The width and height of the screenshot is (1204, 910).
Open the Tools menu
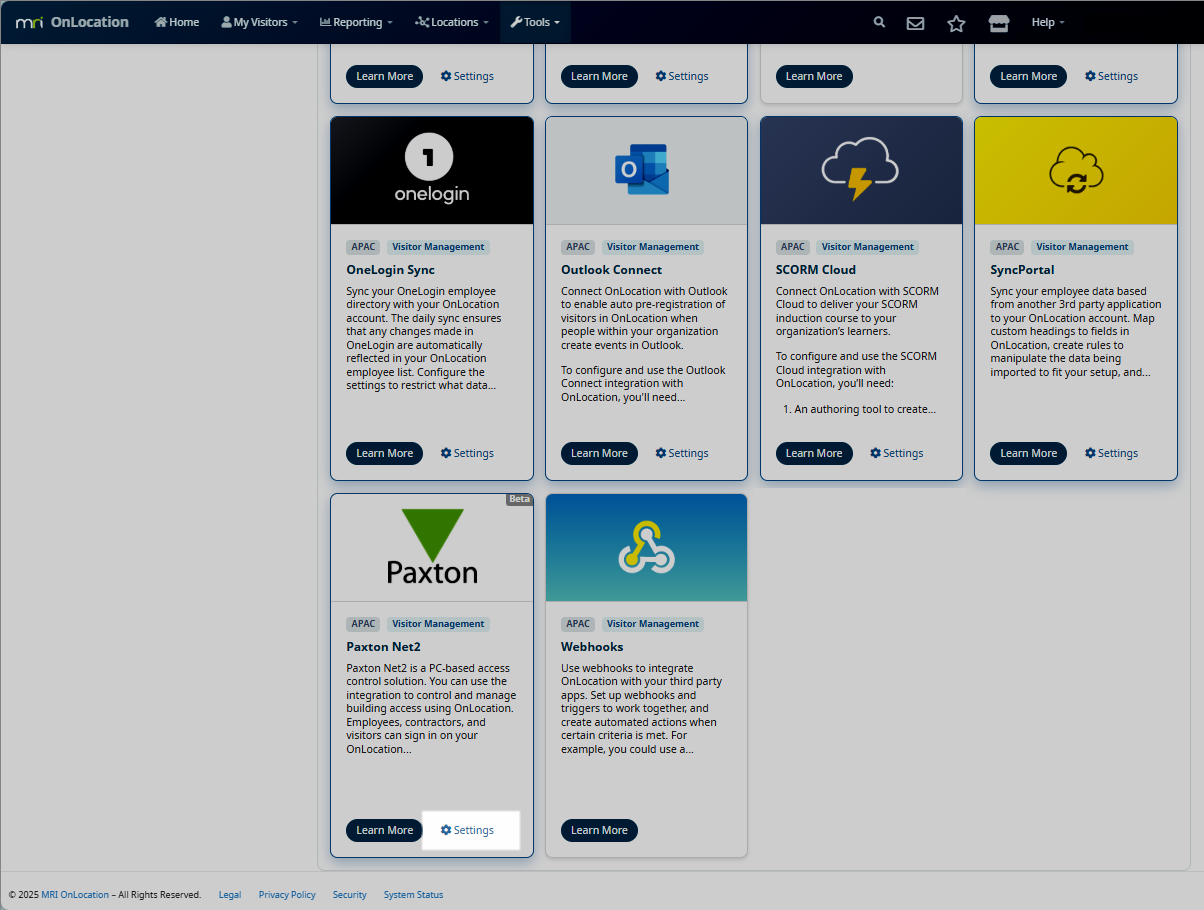tap(535, 22)
